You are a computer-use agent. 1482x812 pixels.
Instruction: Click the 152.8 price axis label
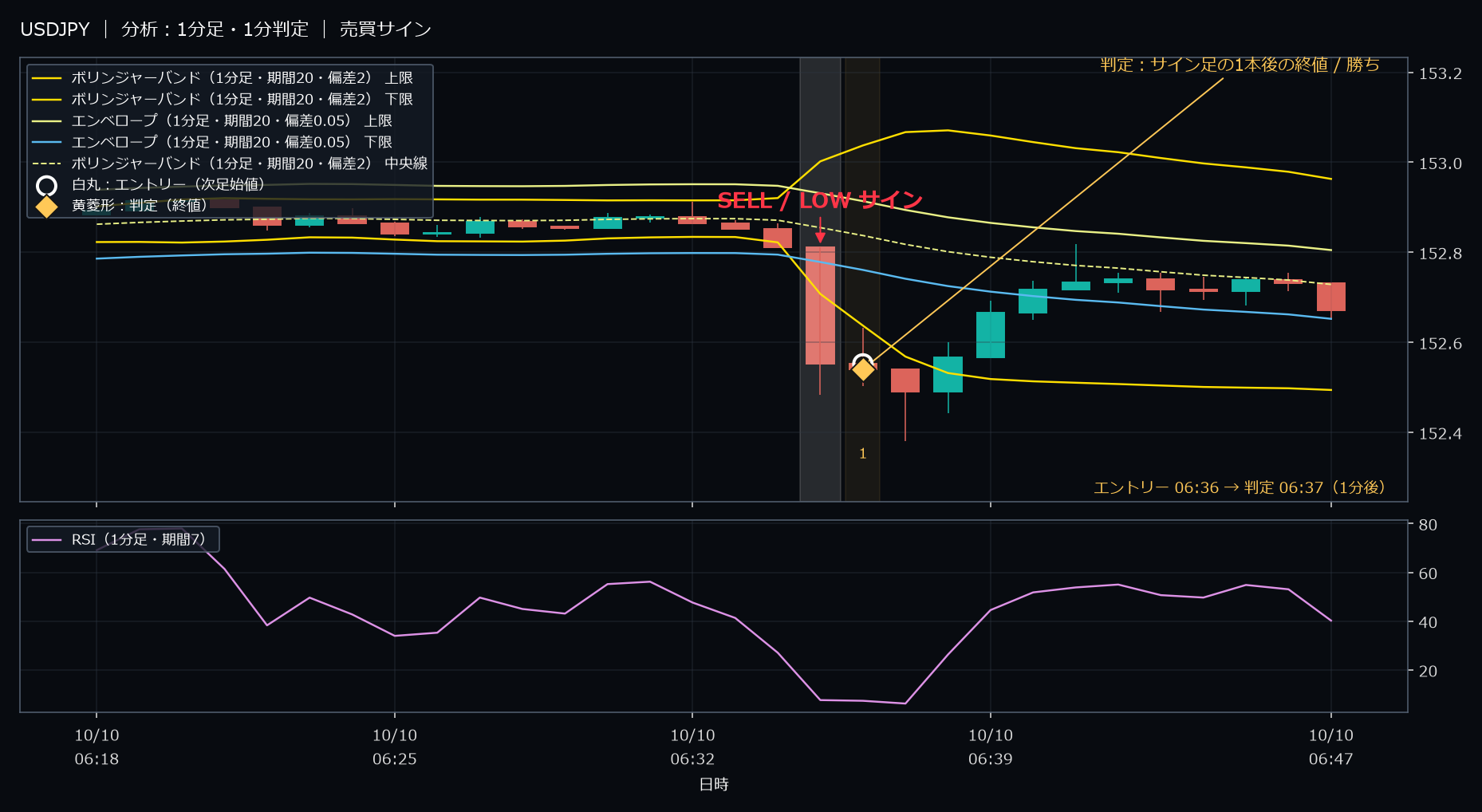(1441, 254)
